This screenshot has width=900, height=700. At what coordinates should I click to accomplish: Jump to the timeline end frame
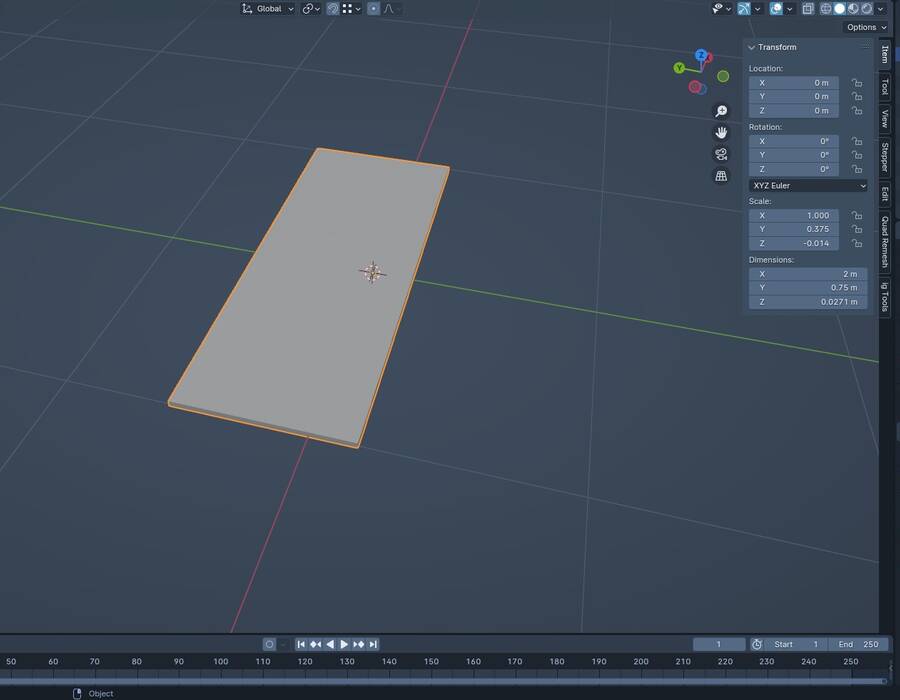point(373,644)
